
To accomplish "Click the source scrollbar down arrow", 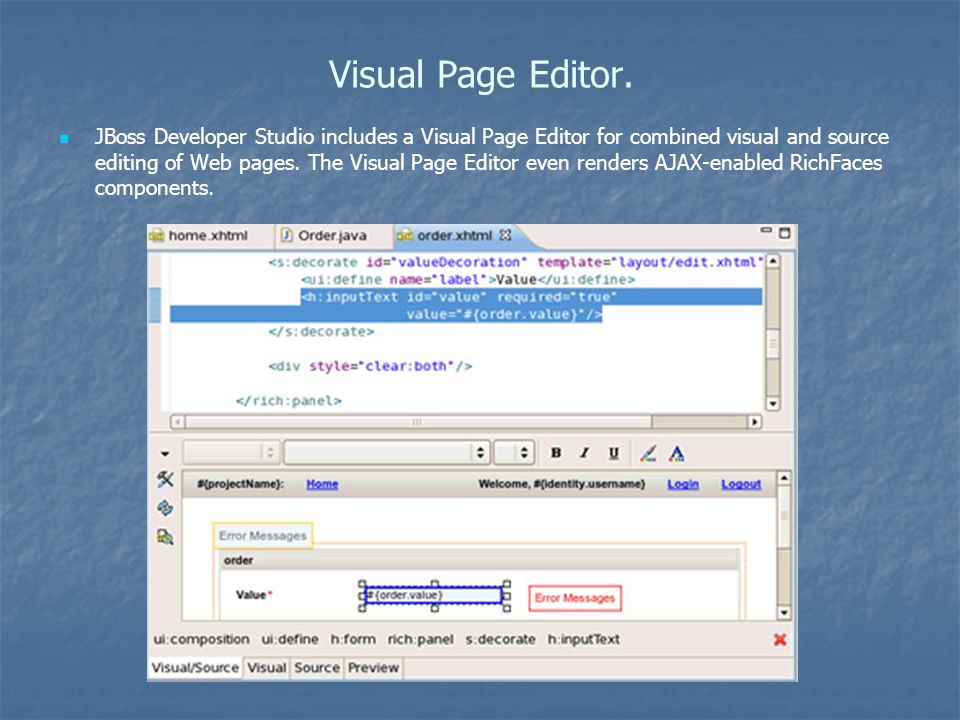I will (x=773, y=403).
